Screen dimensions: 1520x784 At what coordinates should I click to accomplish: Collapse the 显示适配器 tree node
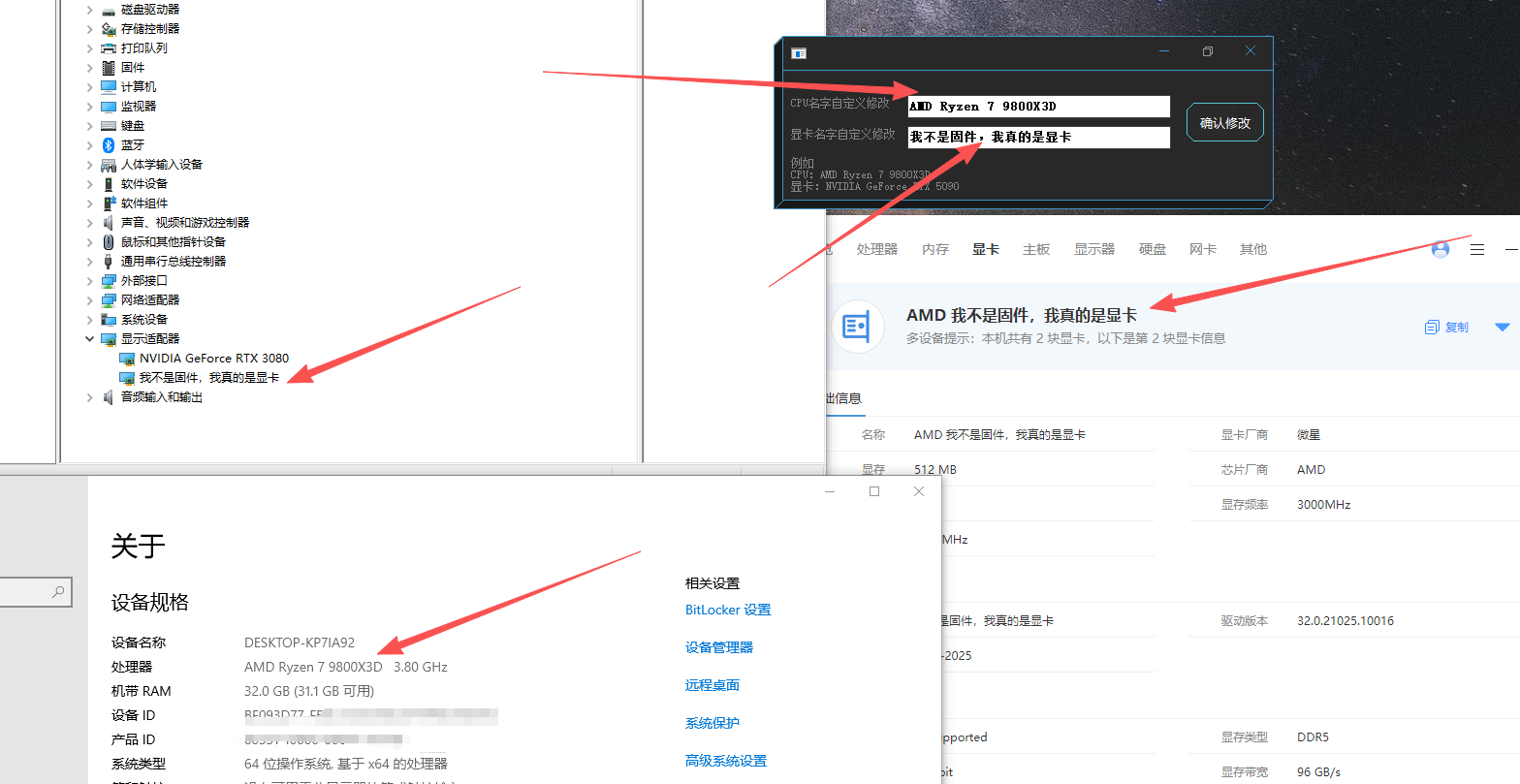(90, 339)
